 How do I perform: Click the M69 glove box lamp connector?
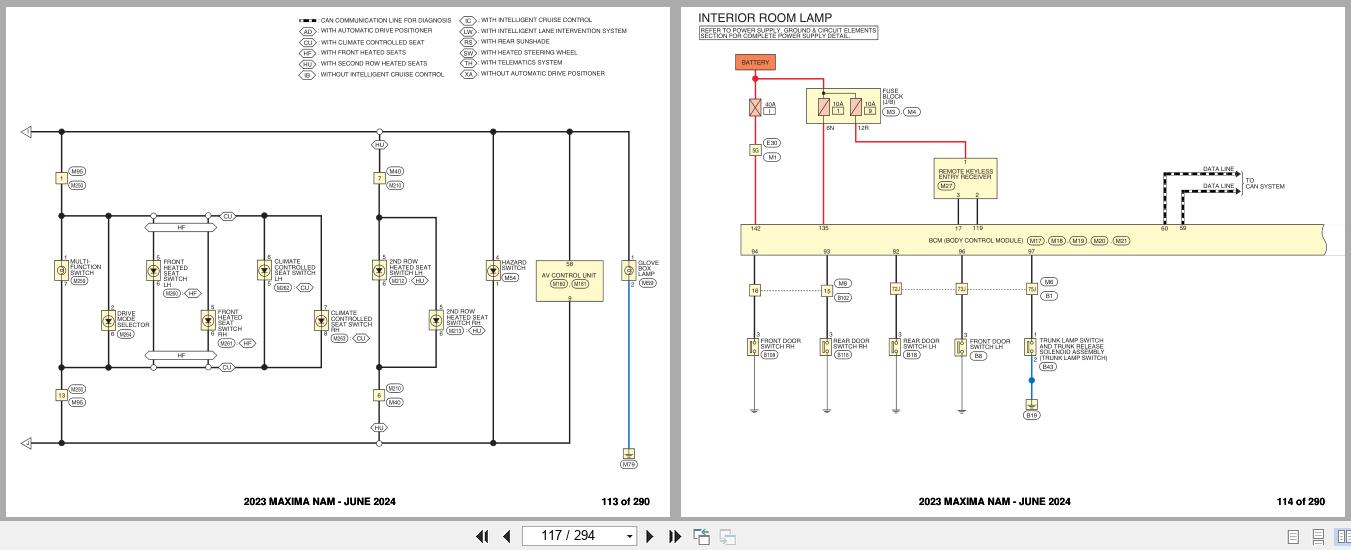647,283
